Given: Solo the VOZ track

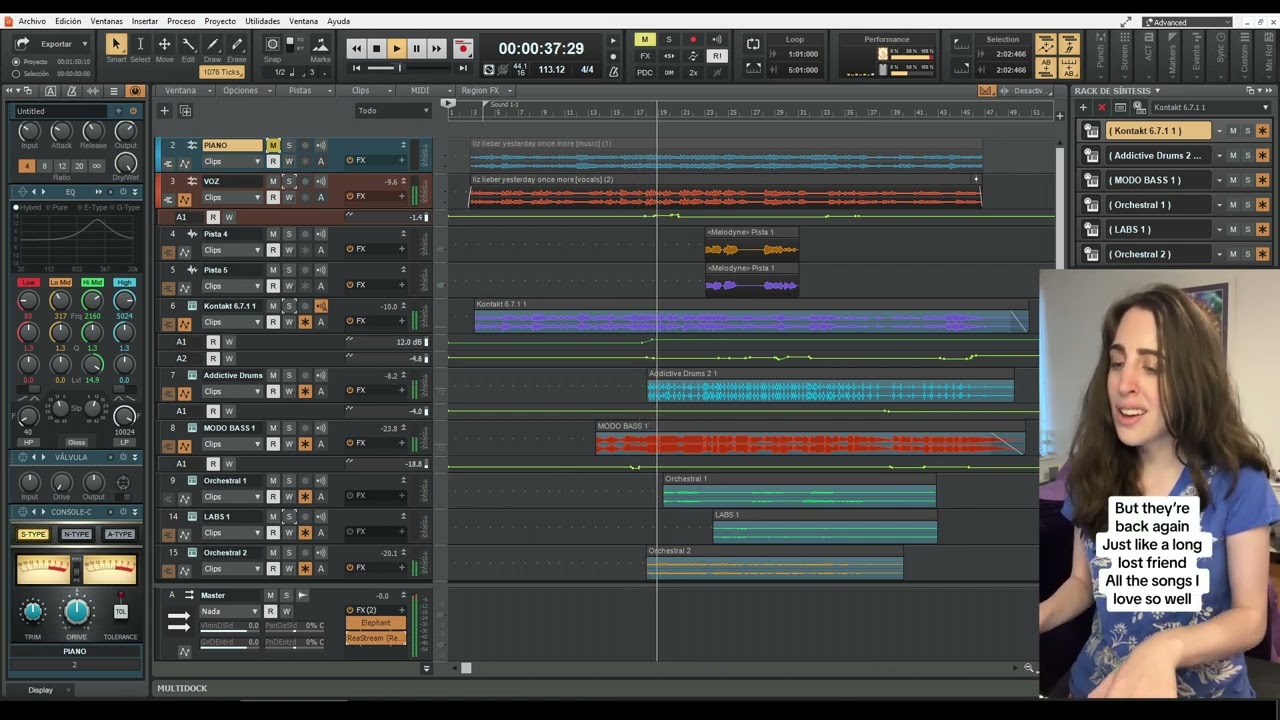Looking at the screenshot, I should coord(289,181).
